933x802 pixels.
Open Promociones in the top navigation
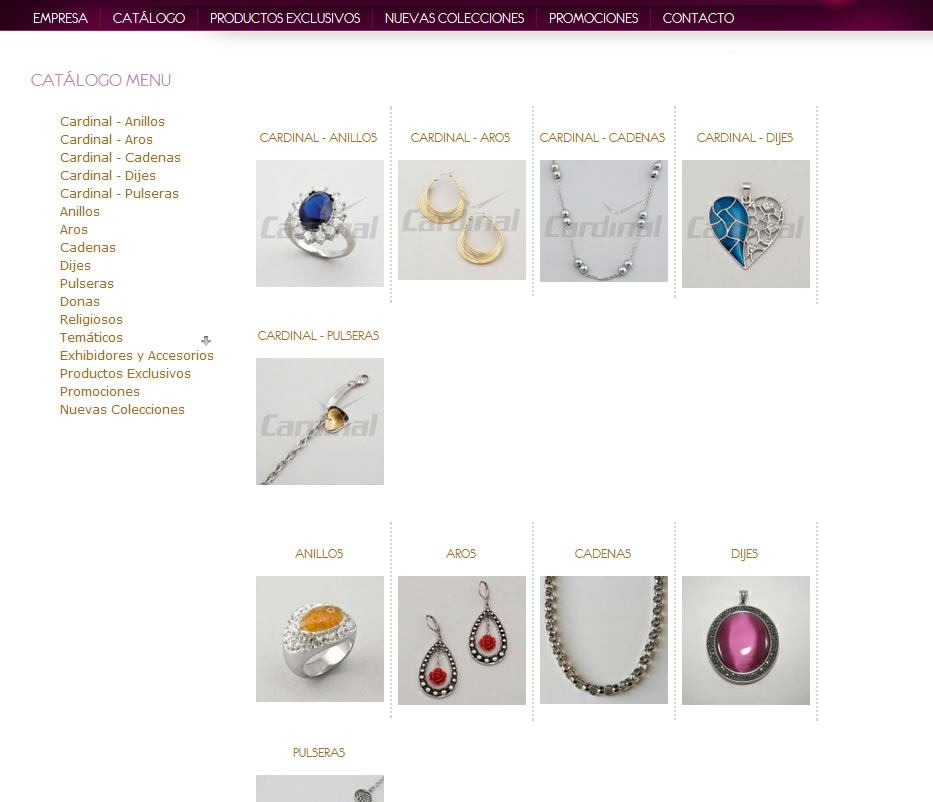(593, 18)
